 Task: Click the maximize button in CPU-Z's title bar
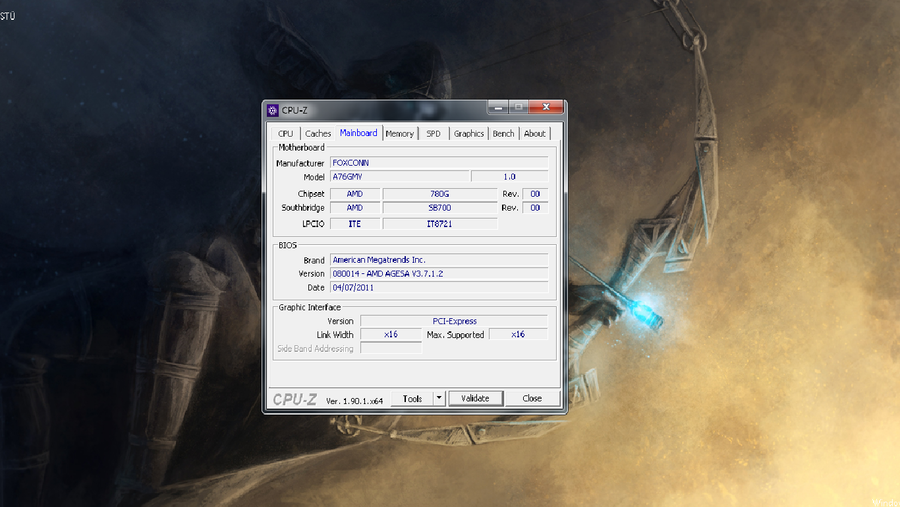click(519, 107)
